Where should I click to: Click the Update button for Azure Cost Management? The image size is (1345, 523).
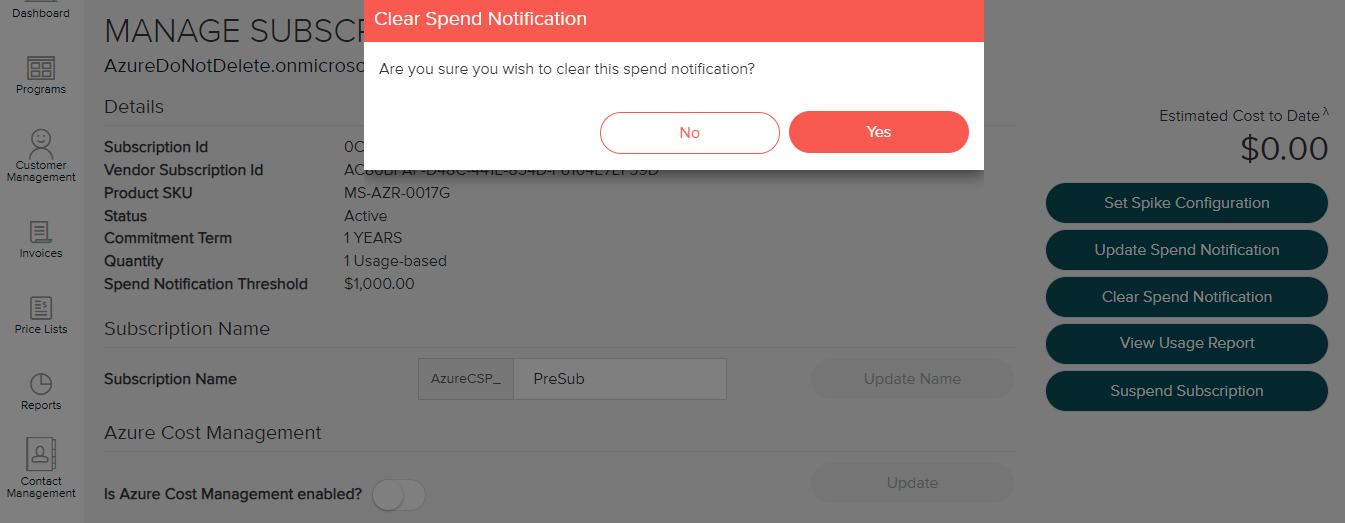[911, 483]
